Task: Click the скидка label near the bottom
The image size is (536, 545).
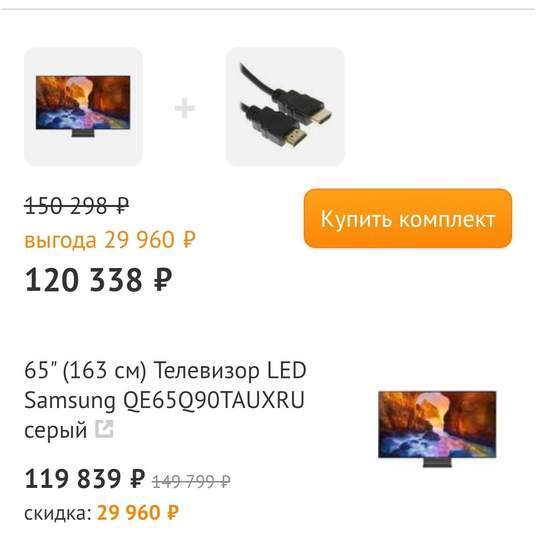Action: (58, 513)
